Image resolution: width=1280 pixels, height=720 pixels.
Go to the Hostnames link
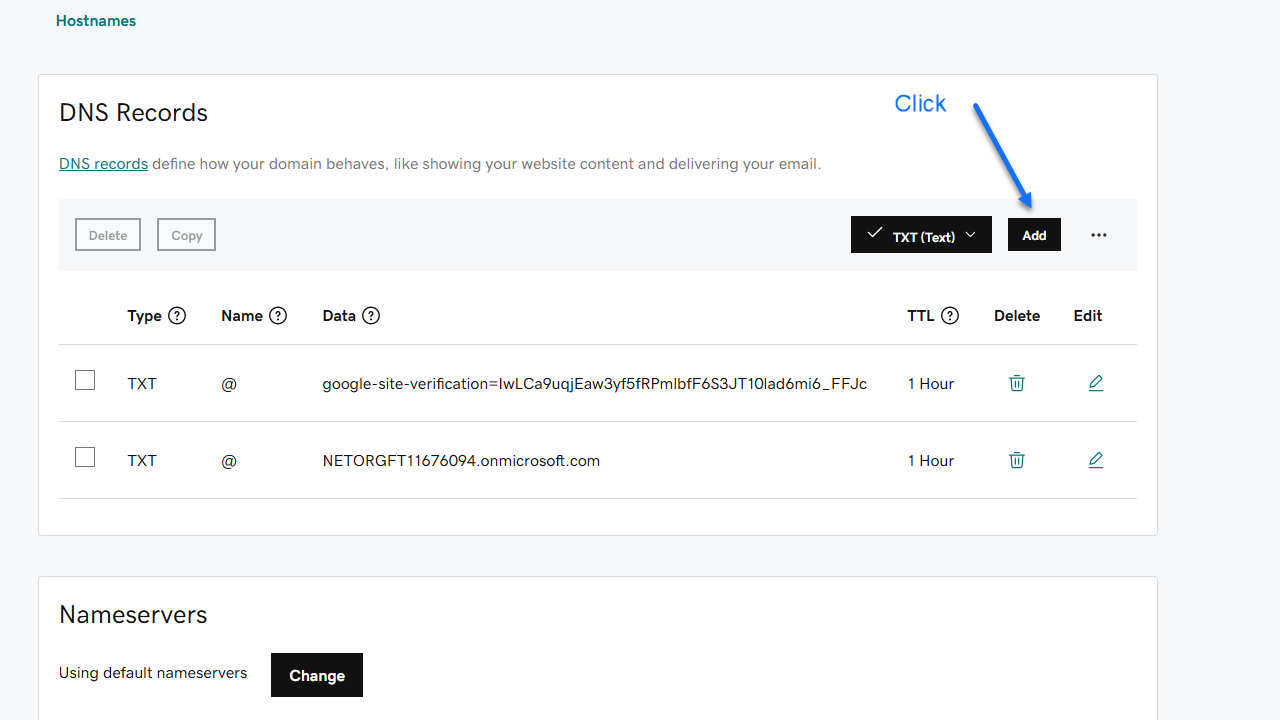pyautogui.click(x=96, y=21)
